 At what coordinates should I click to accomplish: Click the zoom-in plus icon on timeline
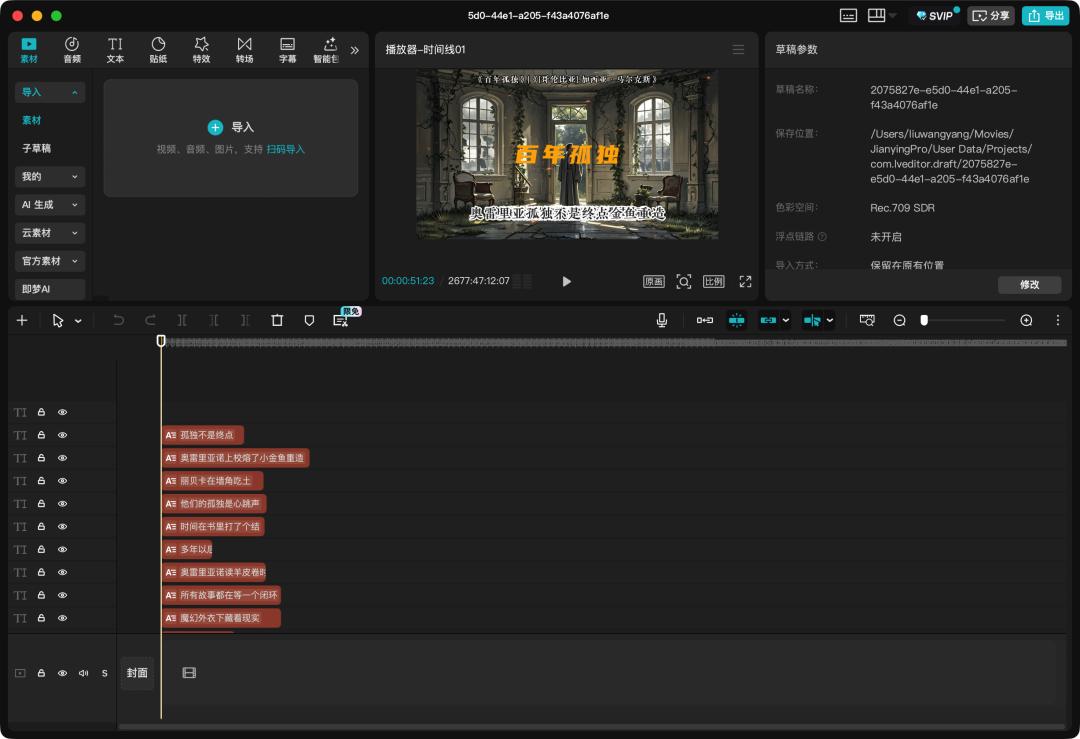coord(1026,320)
